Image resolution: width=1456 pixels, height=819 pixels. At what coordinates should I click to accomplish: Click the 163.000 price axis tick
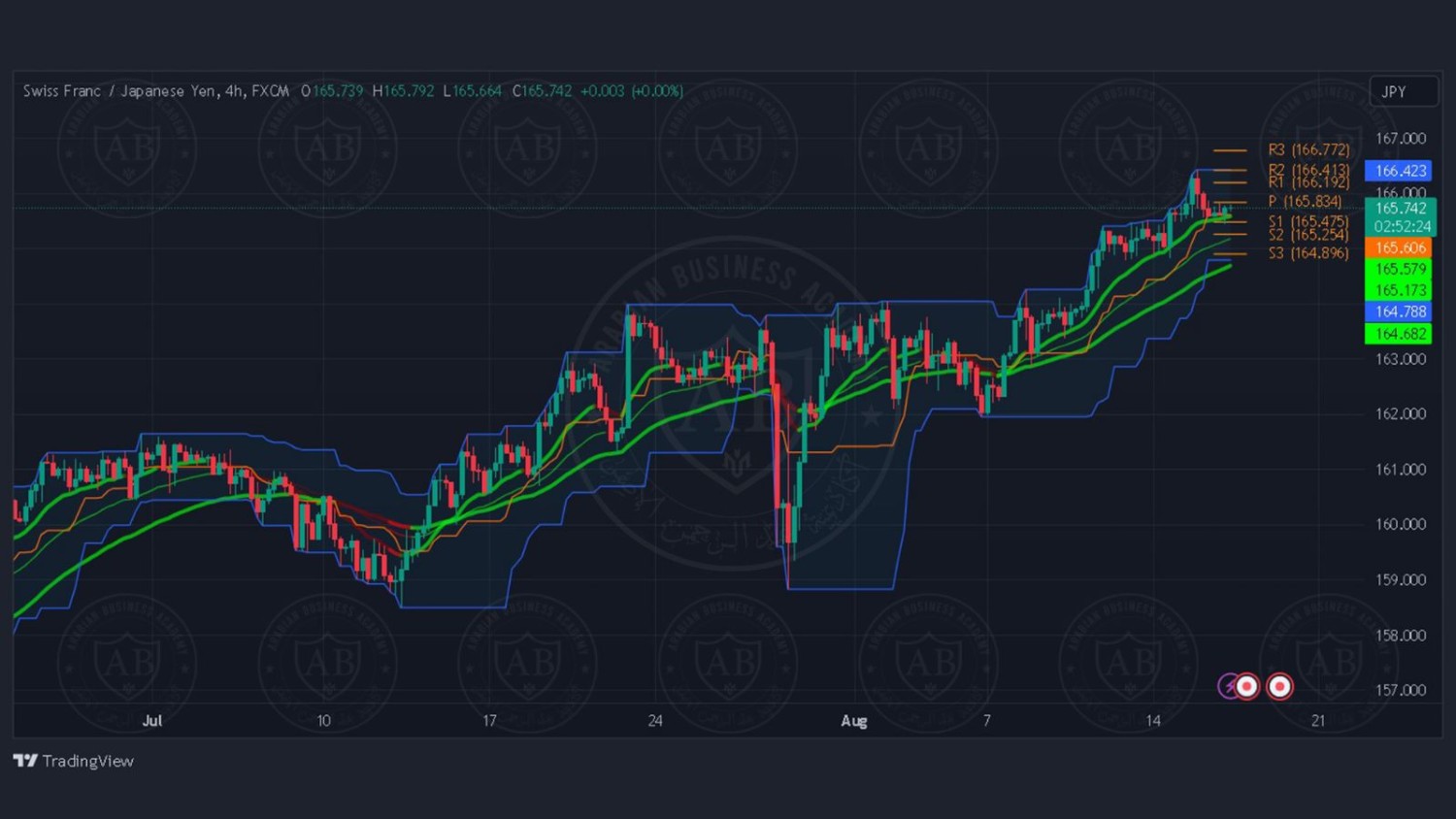click(1401, 359)
